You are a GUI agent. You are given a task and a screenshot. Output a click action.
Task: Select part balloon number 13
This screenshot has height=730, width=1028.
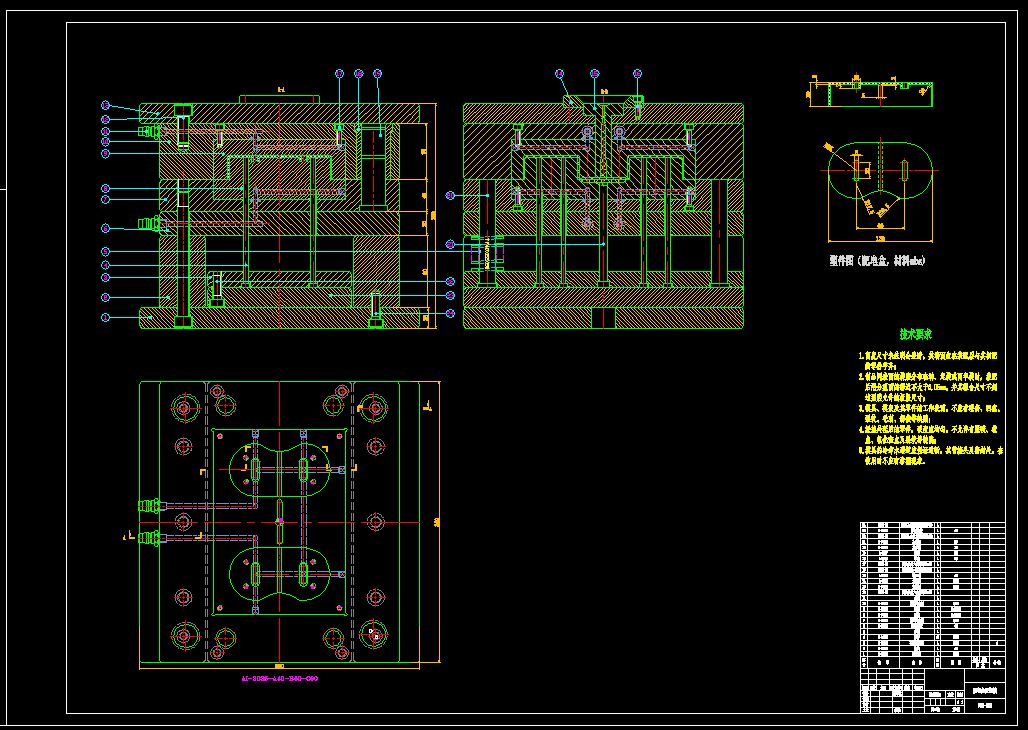pyautogui.click(x=105, y=105)
